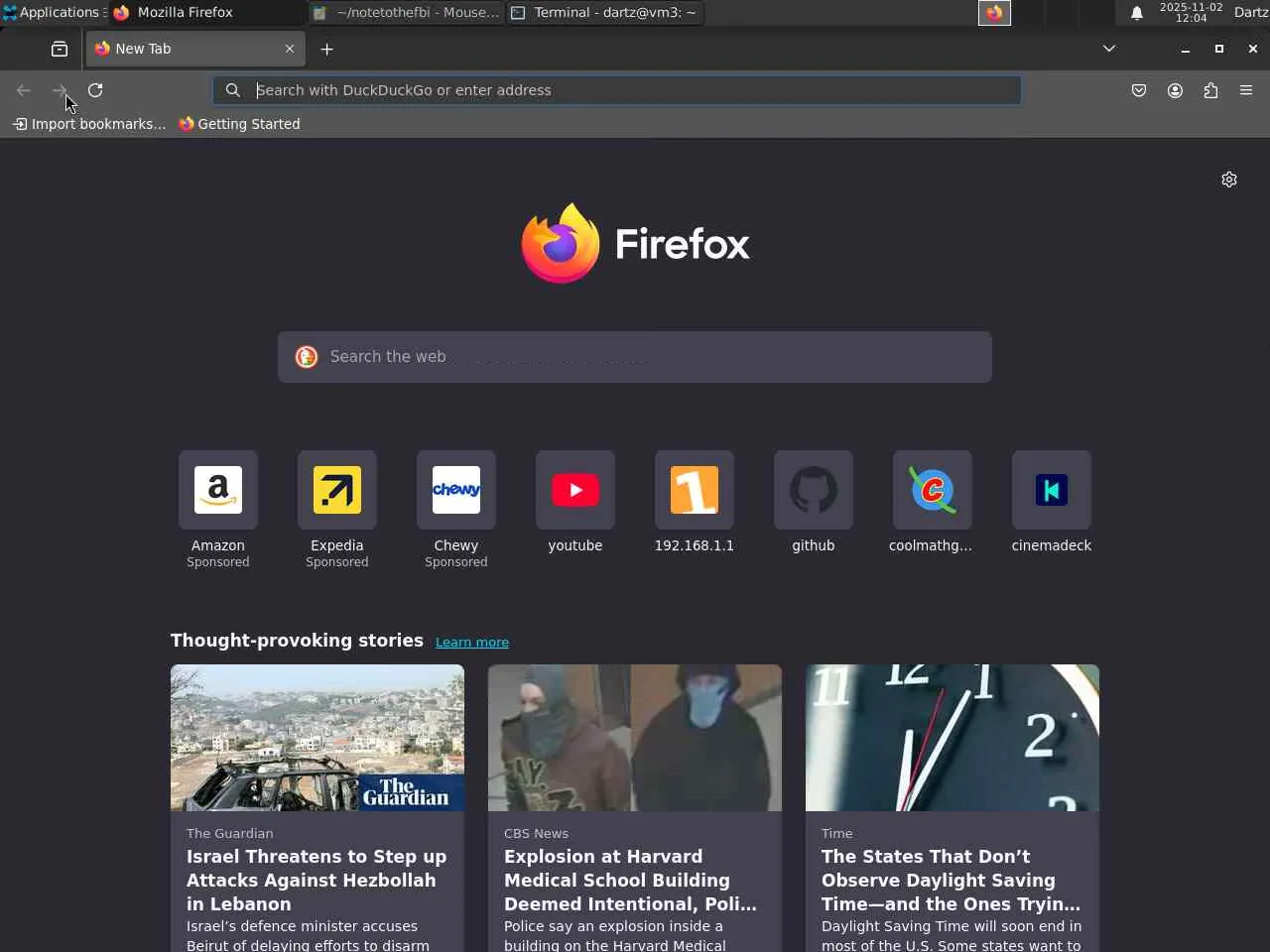The height and width of the screenshot is (952, 1270).
Task: Open the Firefox View icon in tab bar
Action: pos(60,49)
